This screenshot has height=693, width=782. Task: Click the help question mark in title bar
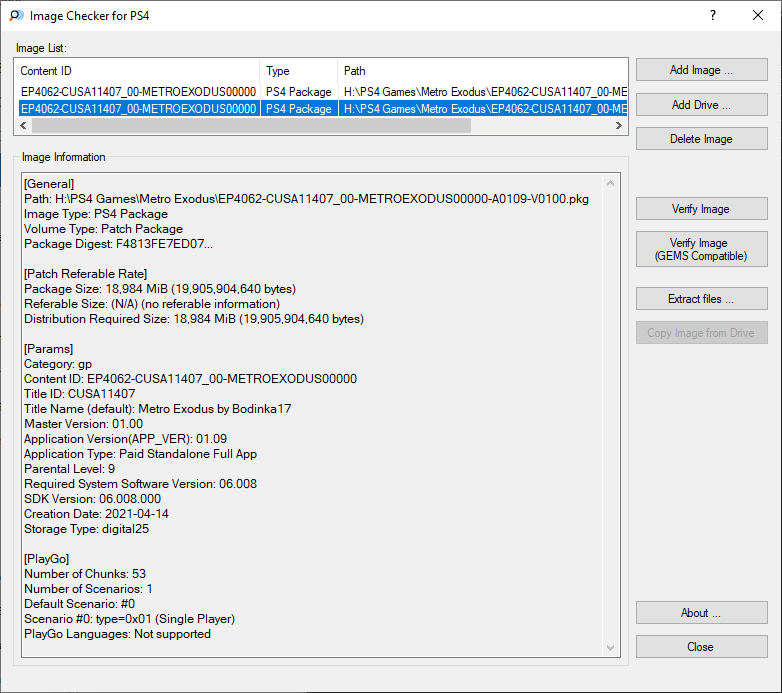713,15
